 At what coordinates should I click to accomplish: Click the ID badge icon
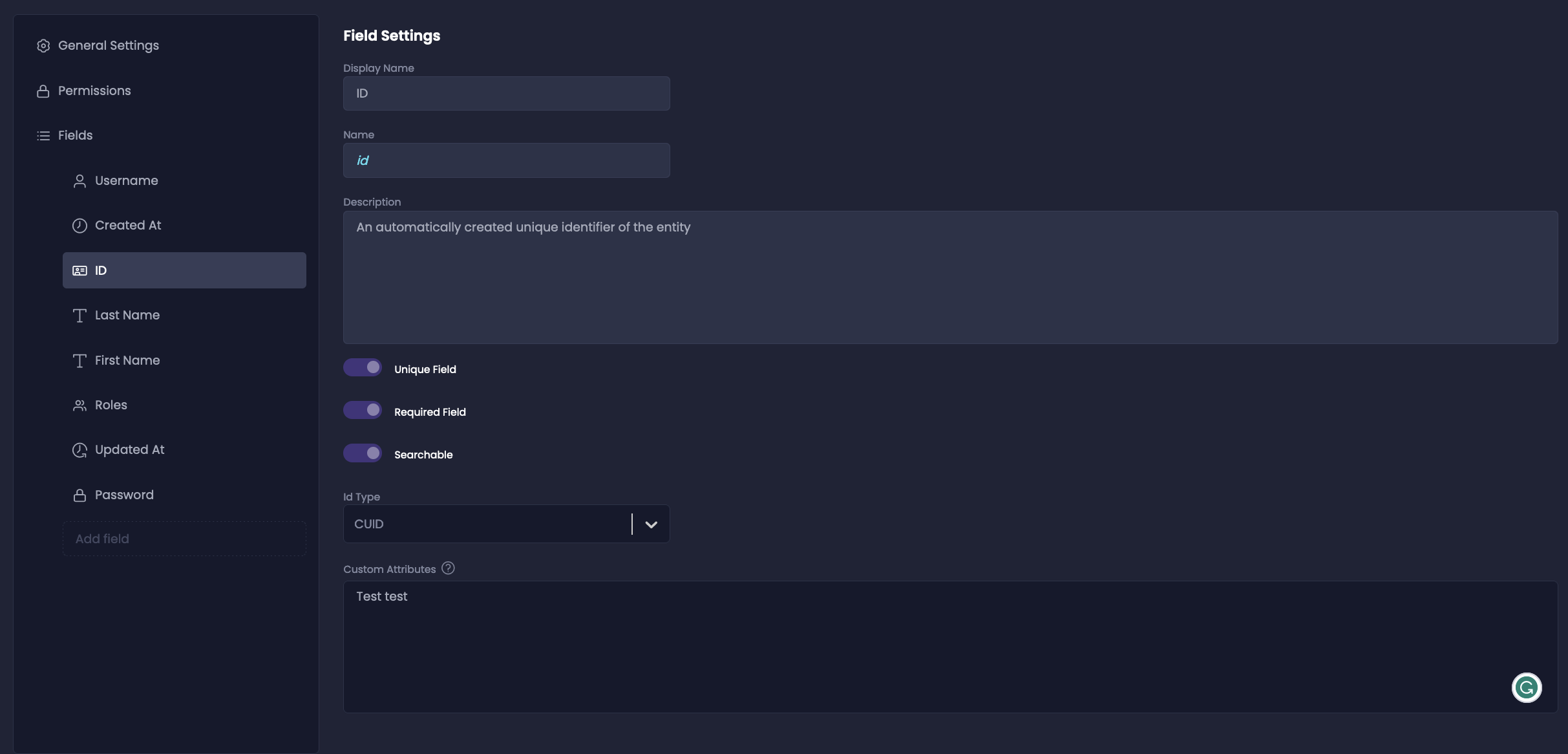pyautogui.click(x=79, y=270)
